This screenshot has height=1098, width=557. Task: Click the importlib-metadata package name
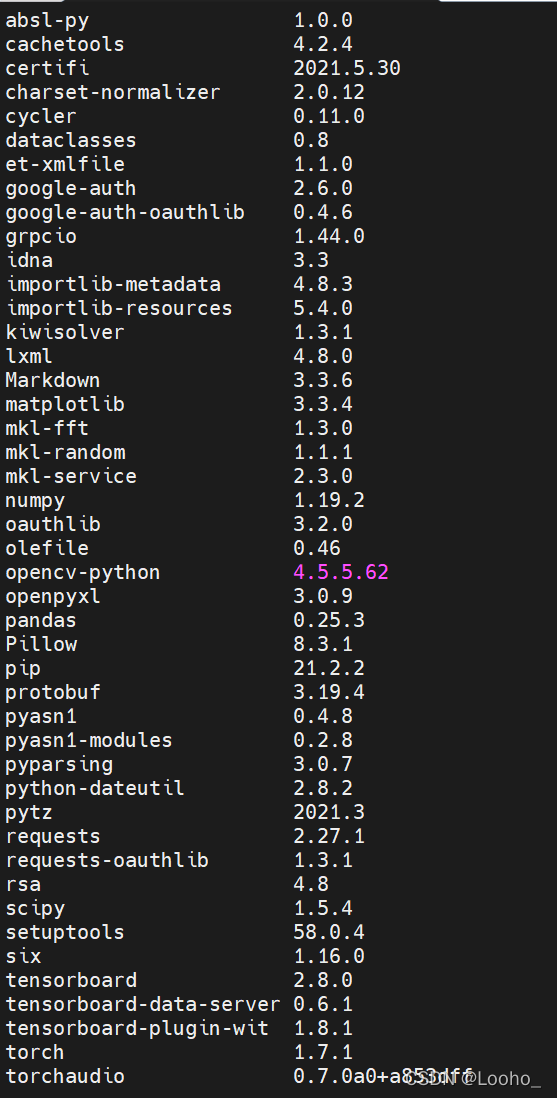(x=113, y=284)
